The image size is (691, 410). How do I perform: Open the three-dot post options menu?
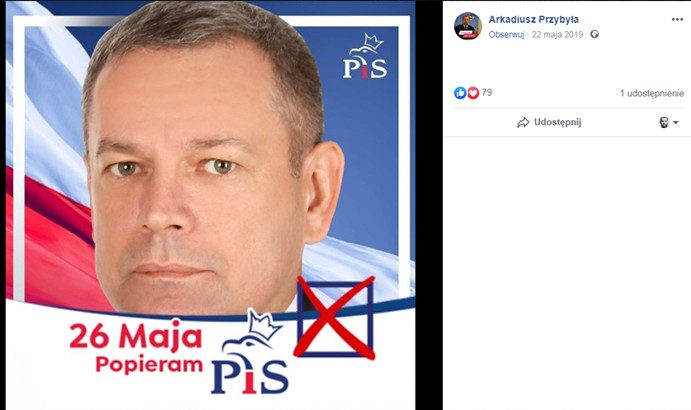click(x=677, y=20)
